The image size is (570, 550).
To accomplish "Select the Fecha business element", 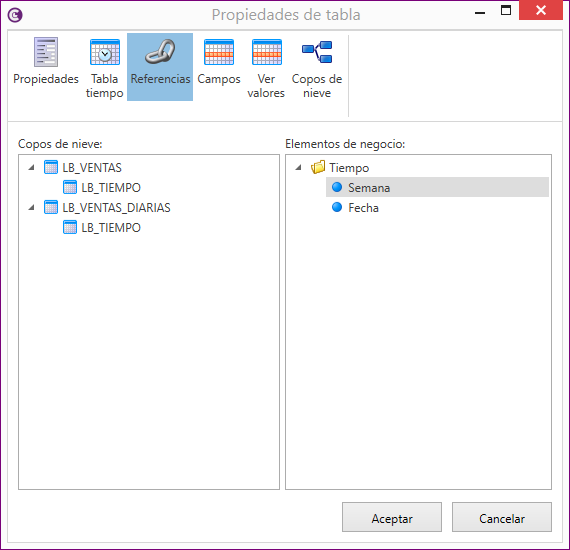I will [x=356, y=208].
